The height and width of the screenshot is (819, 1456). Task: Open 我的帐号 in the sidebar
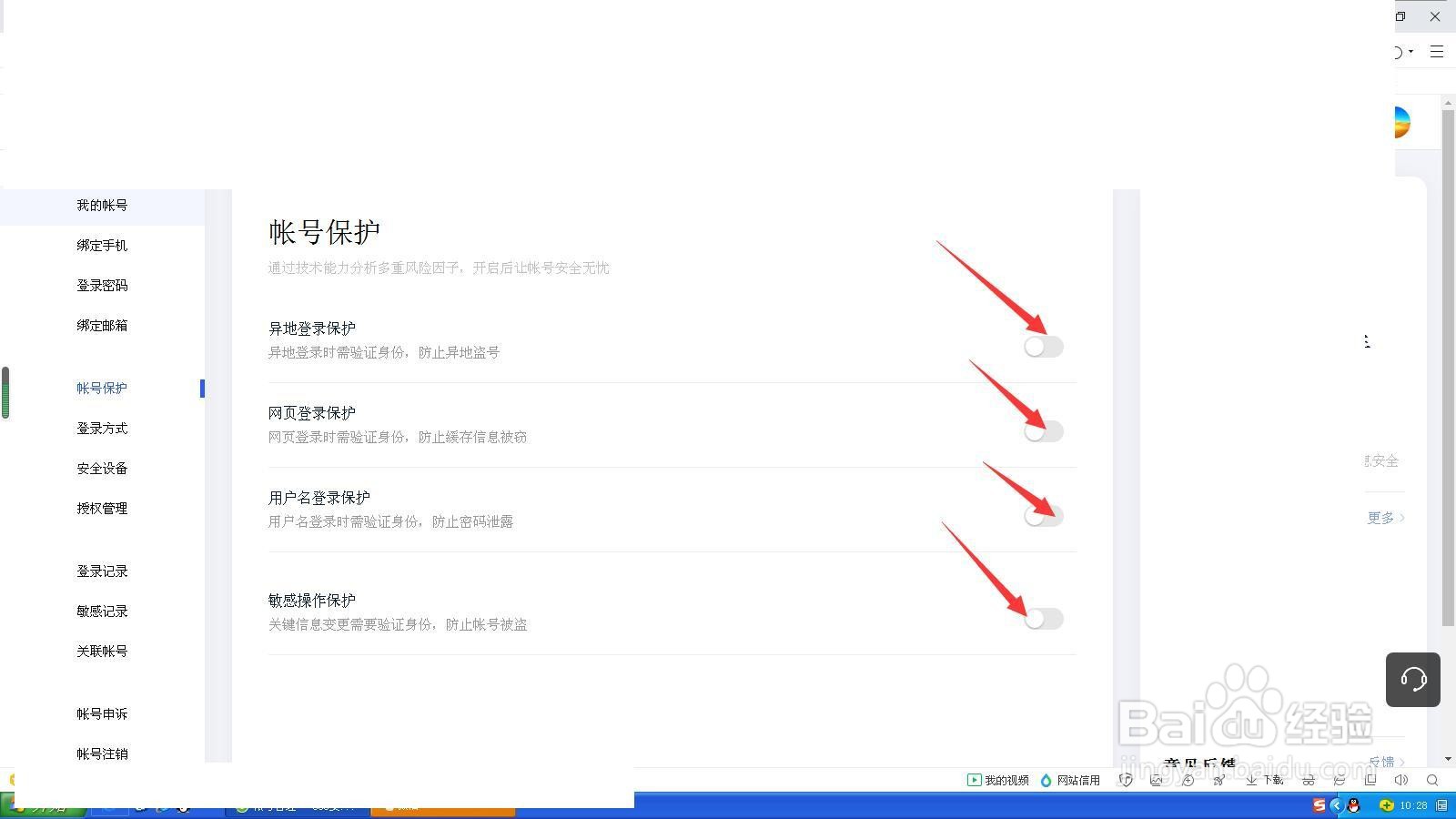click(x=102, y=206)
